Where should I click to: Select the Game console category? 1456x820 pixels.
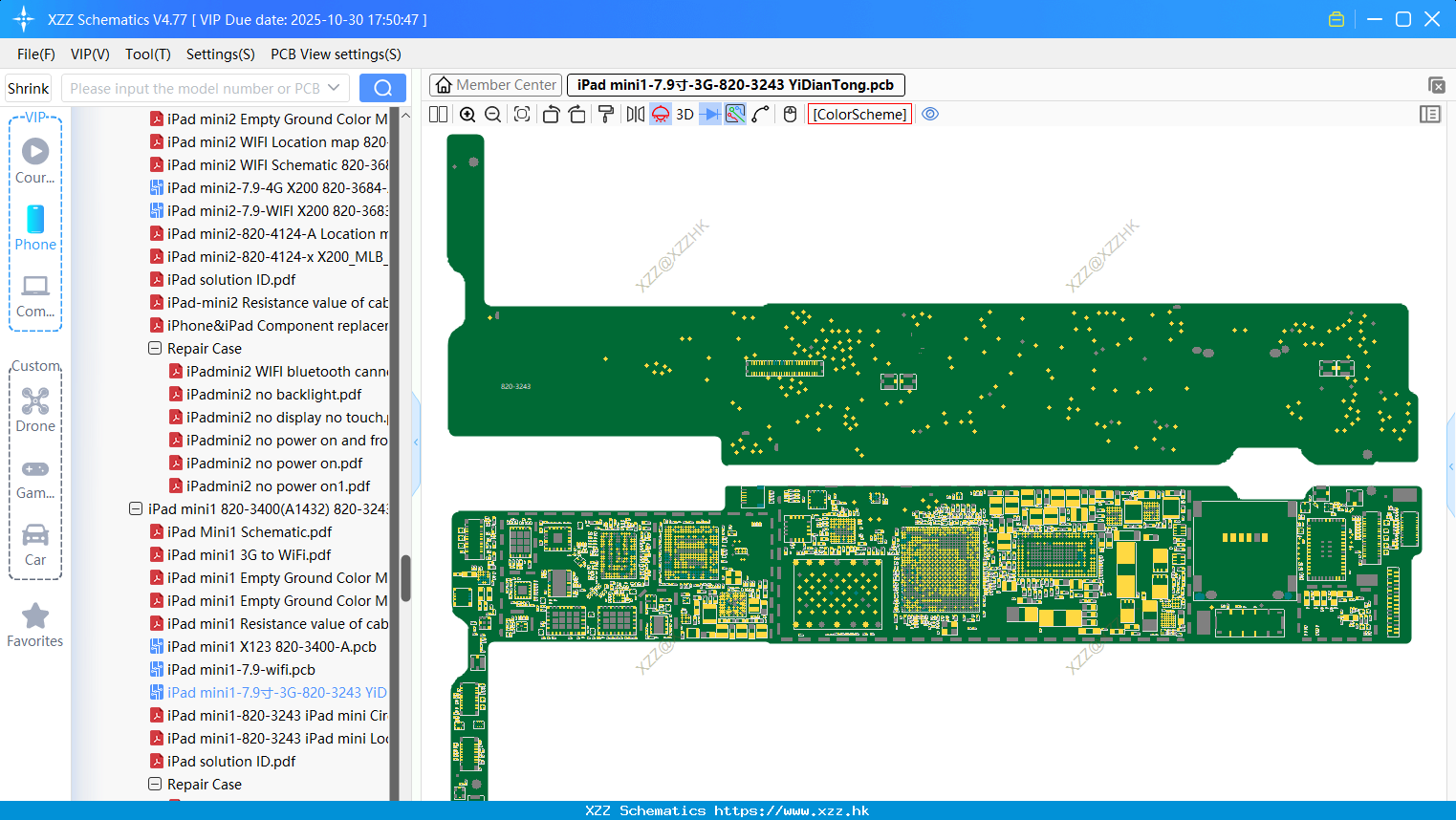point(35,478)
